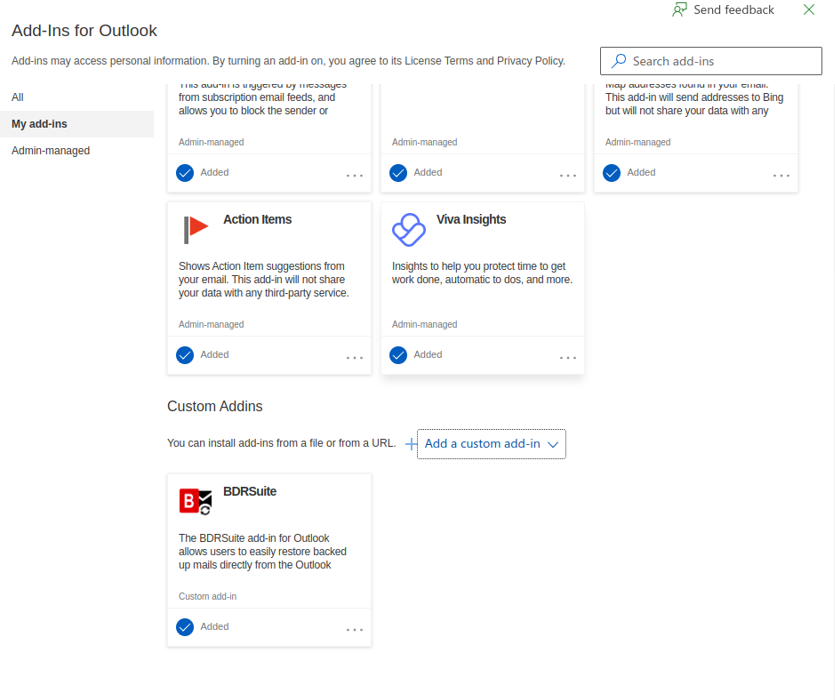Switch to Admin-managed category in the sidebar

[51, 151]
